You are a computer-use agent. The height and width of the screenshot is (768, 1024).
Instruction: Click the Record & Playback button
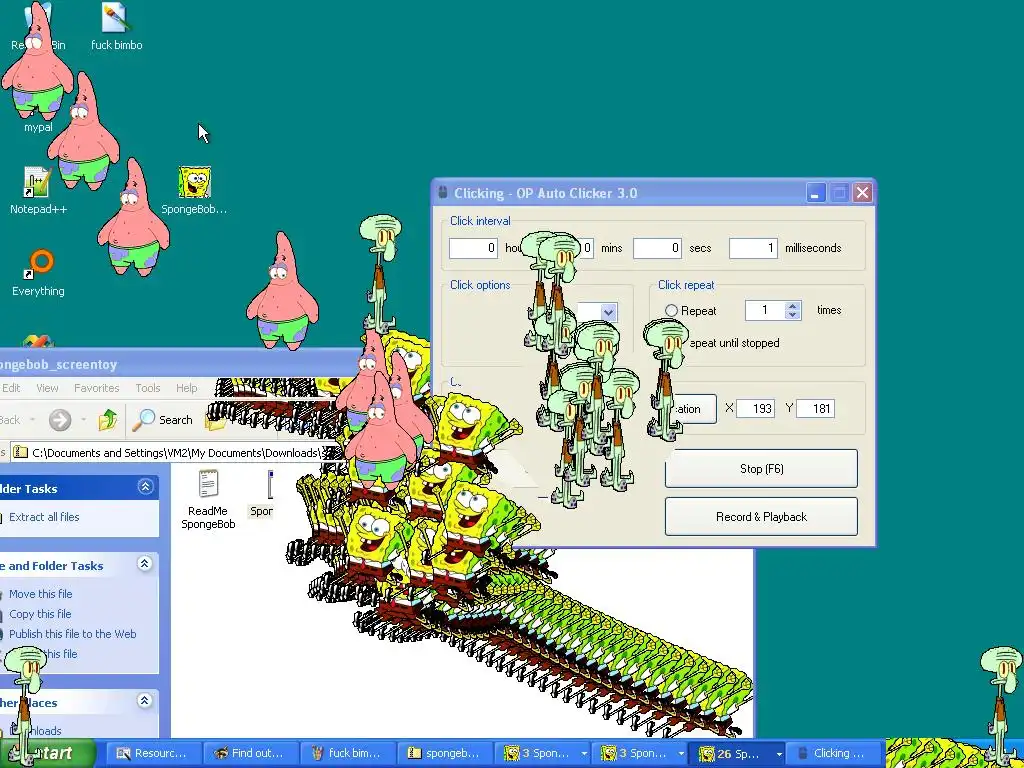point(761,517)
